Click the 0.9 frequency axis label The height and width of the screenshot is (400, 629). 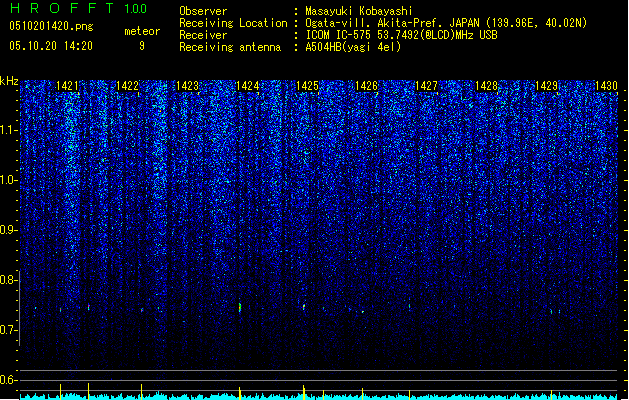tap(8, 230)
